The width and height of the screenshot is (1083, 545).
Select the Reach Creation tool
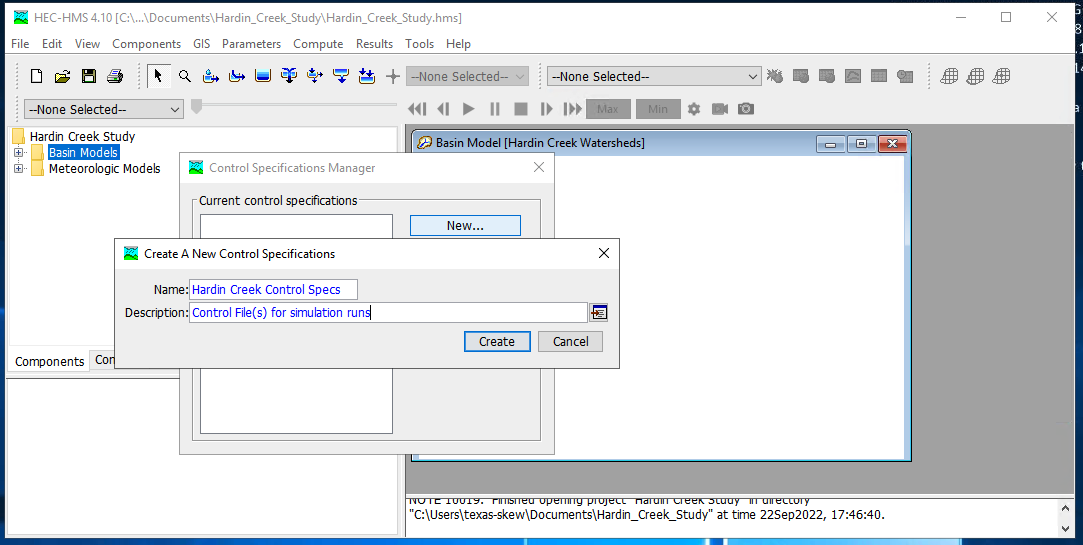[237, 77]
